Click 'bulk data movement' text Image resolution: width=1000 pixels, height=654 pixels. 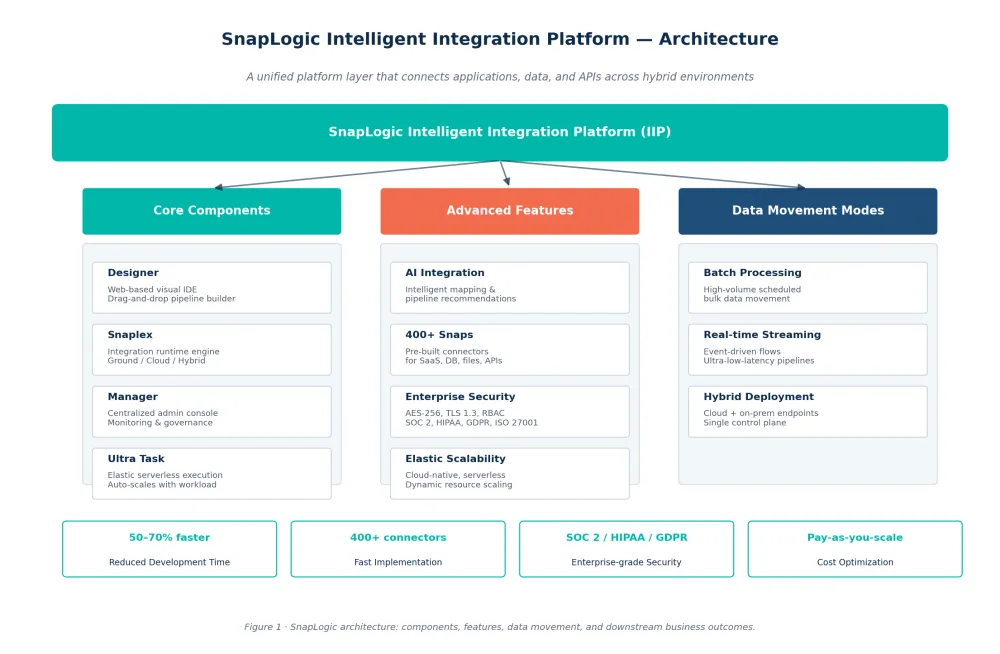point(746,299)
